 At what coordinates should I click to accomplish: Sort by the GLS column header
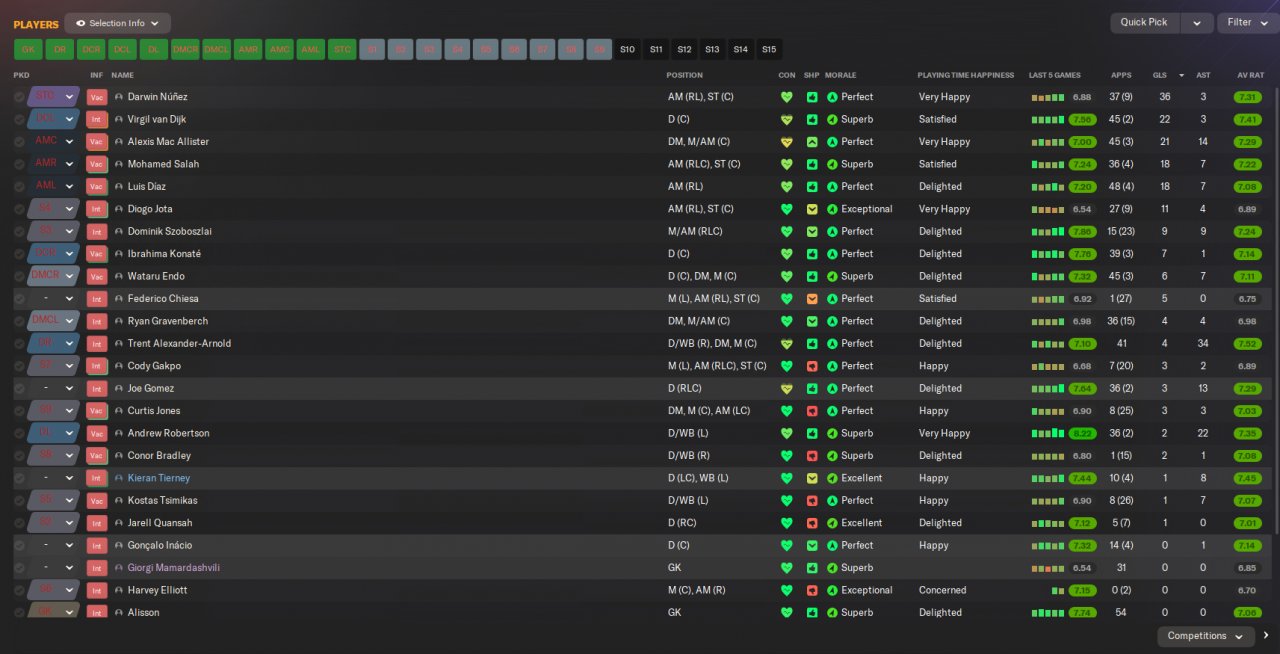[x=1160, y=75]
